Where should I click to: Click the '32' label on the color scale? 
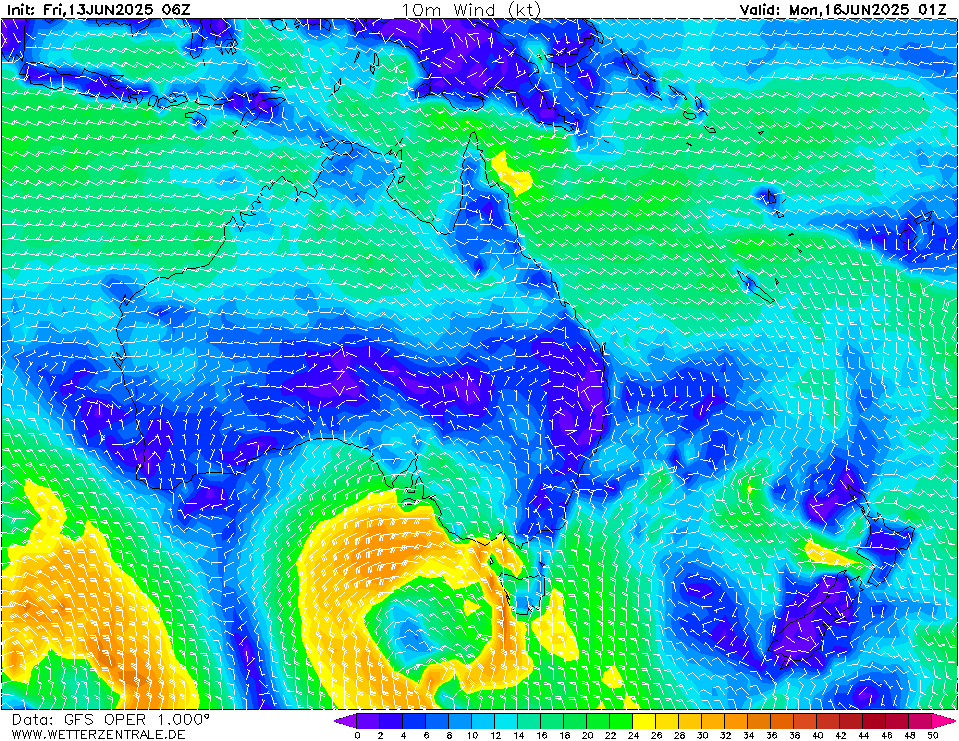pyautogui.click(x=726, y=735)
